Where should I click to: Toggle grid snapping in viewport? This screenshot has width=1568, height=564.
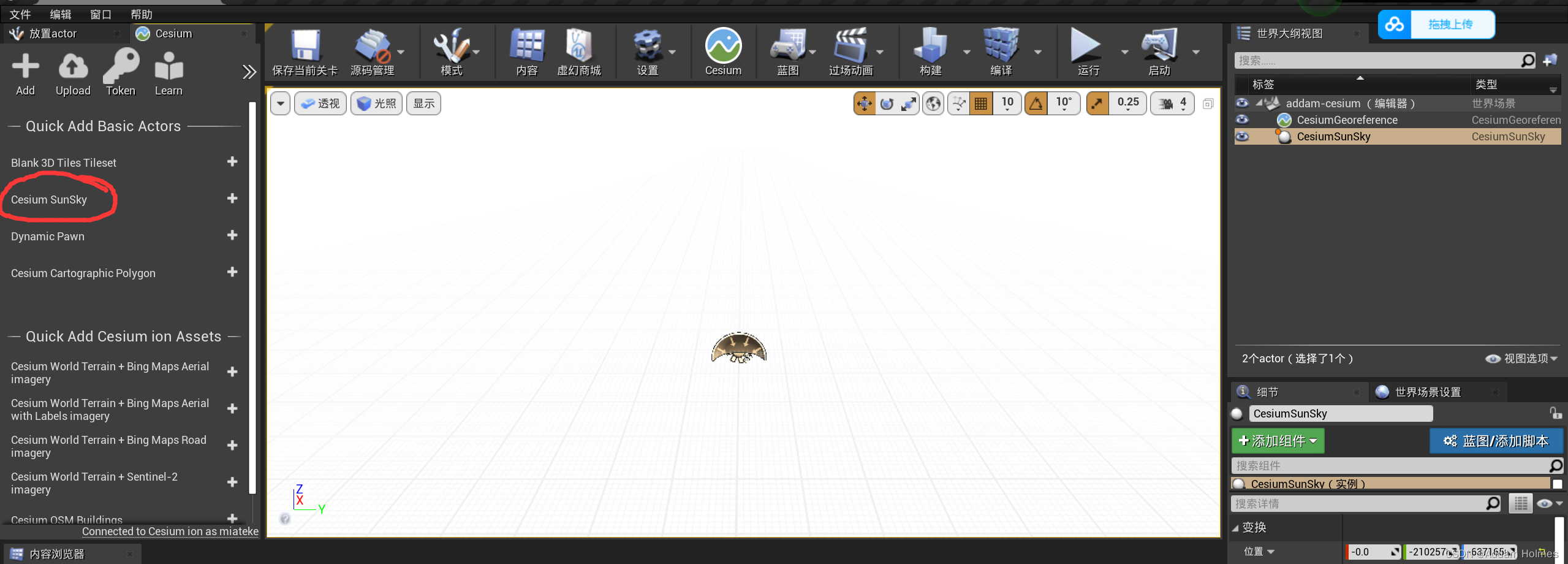(981, 104)
